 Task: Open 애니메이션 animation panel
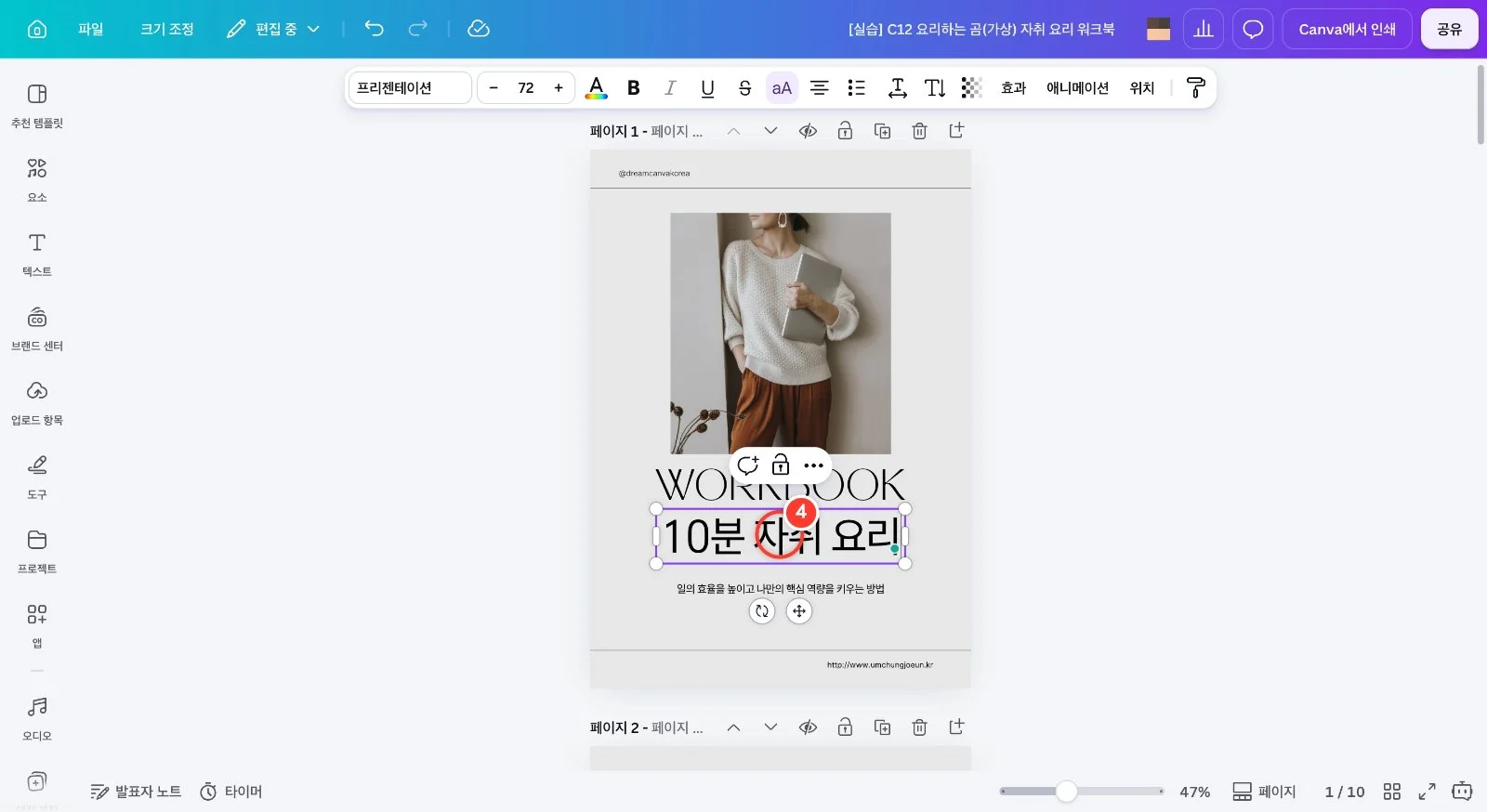click(x=1077, y=87)
